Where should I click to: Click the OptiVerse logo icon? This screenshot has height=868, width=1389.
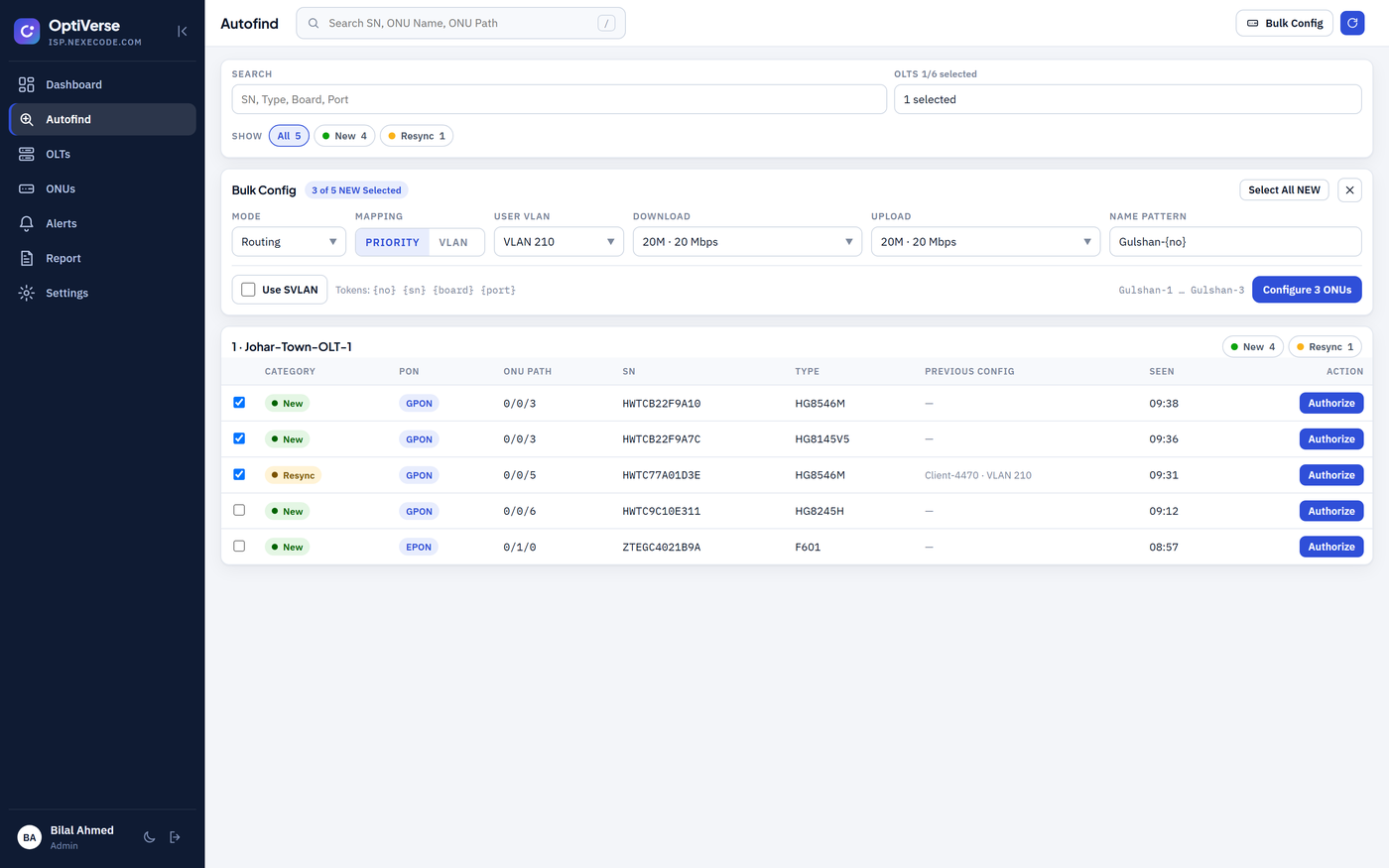tap(27, 32)
